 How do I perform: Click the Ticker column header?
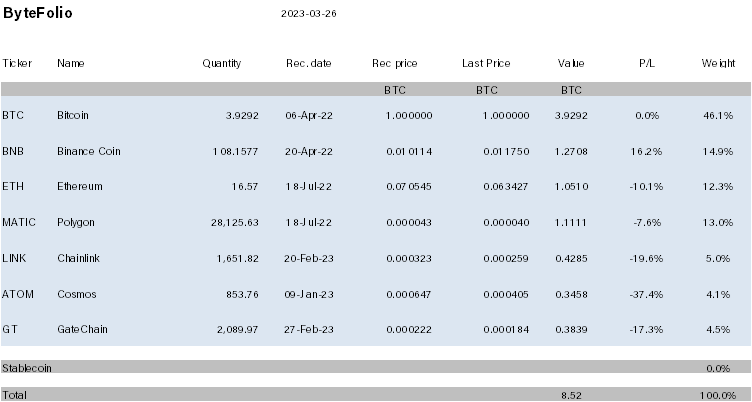coord(17,63)
